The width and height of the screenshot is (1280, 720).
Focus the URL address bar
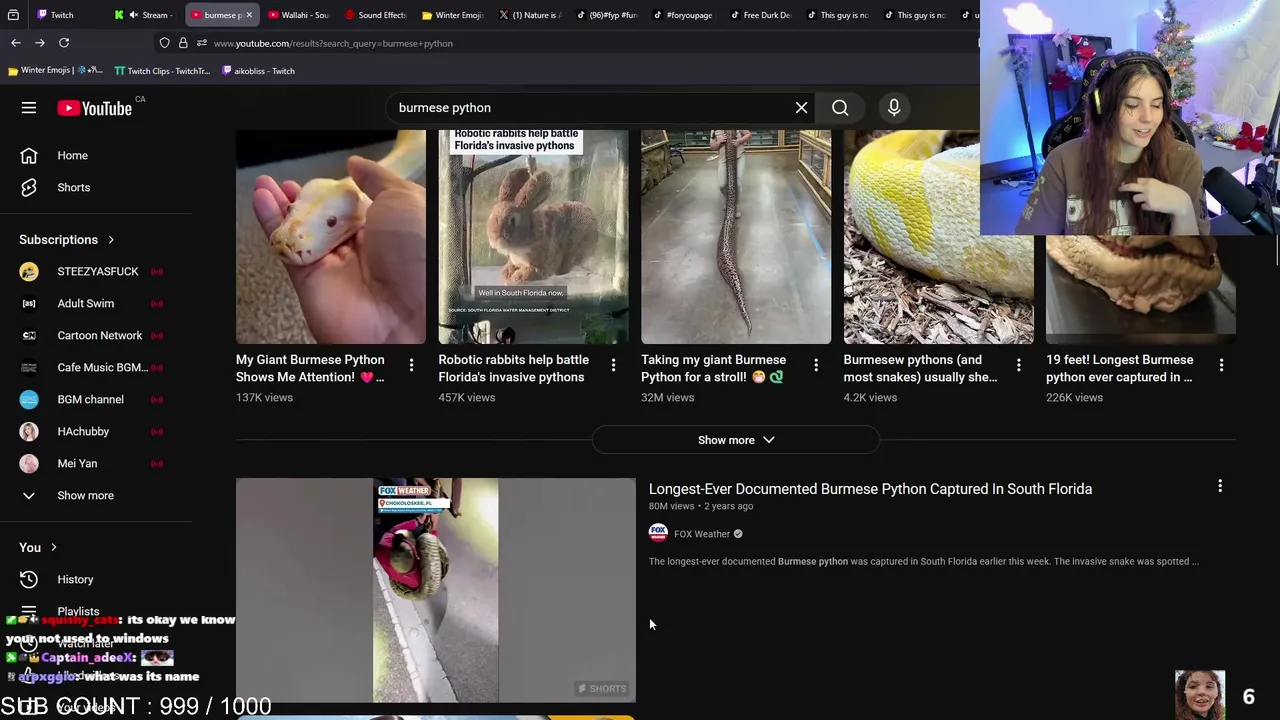point(590,43)
